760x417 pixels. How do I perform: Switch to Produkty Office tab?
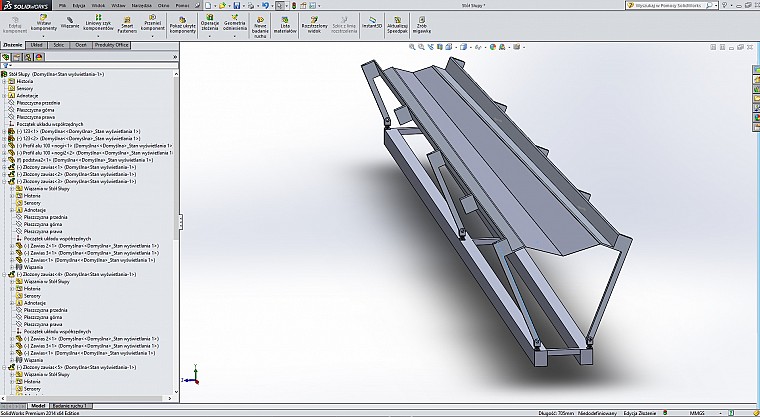click(111, 45)
